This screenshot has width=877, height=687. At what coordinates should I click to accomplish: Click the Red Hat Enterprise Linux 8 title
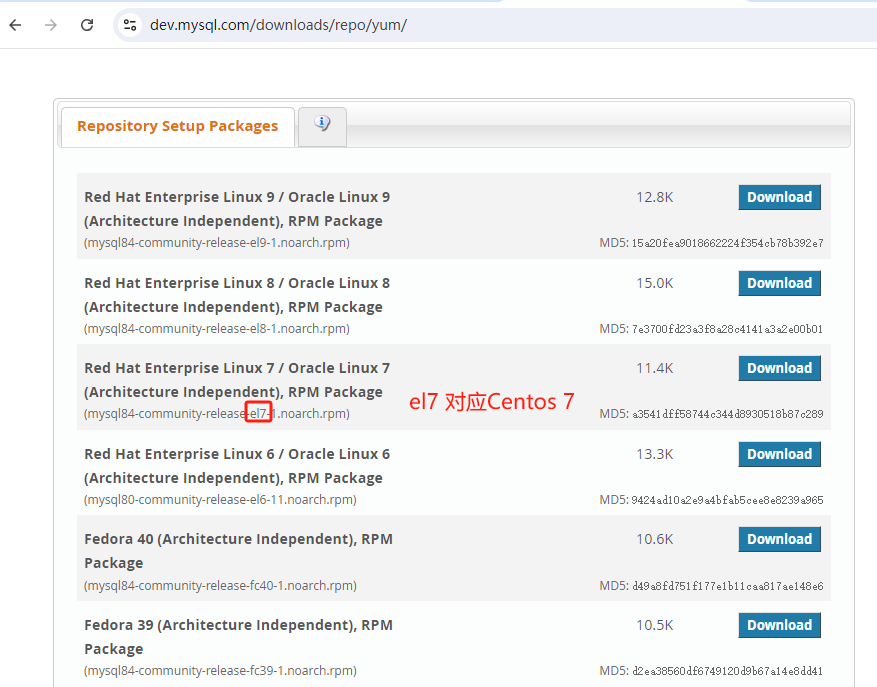click(x=237, y=295)
